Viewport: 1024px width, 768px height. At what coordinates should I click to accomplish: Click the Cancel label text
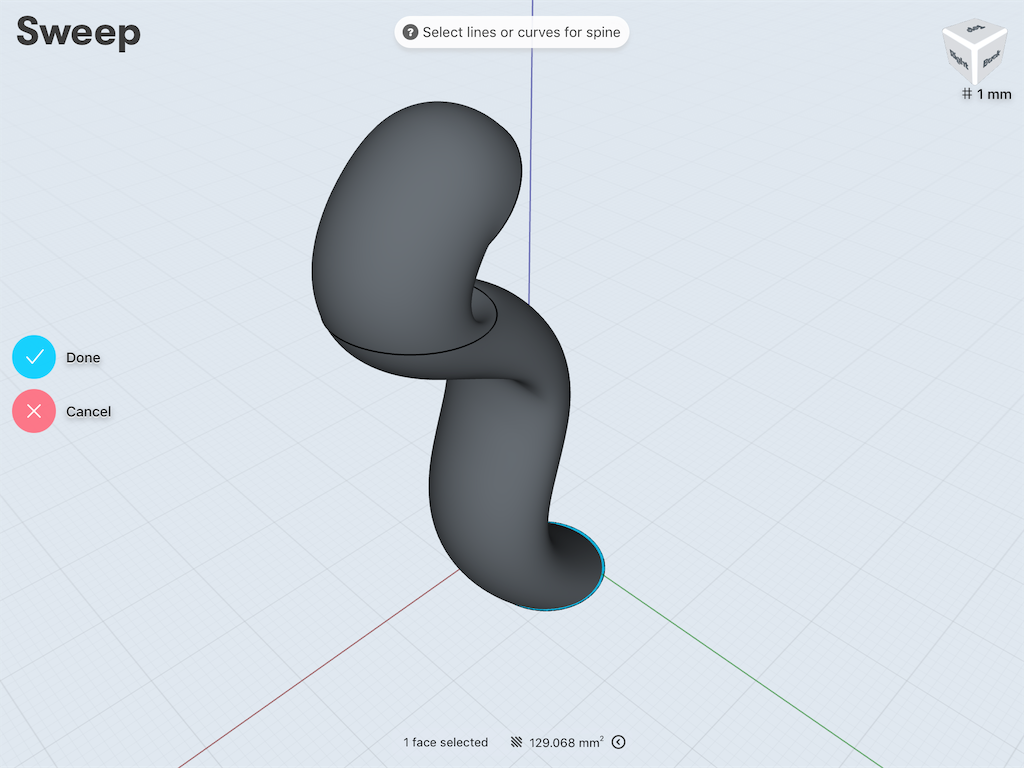pos(88,412)
